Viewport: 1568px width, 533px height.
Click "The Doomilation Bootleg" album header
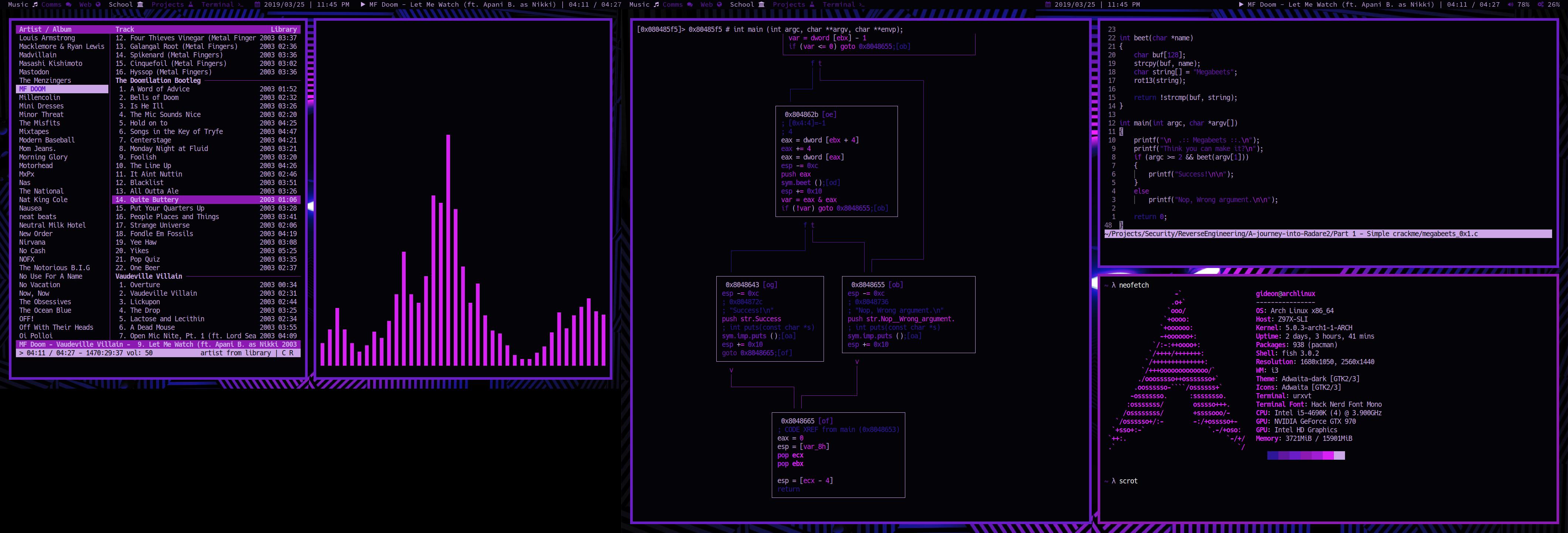tap(158, 80)
